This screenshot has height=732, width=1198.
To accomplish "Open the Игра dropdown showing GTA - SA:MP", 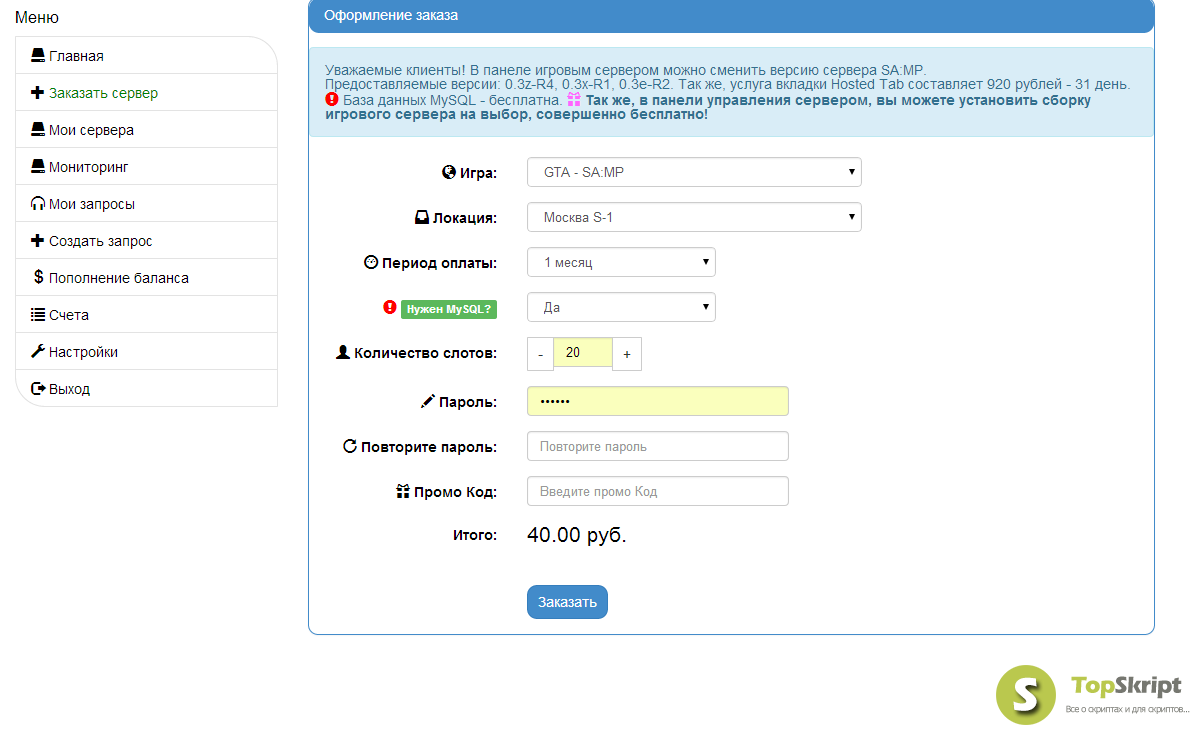I will (694, 172).
